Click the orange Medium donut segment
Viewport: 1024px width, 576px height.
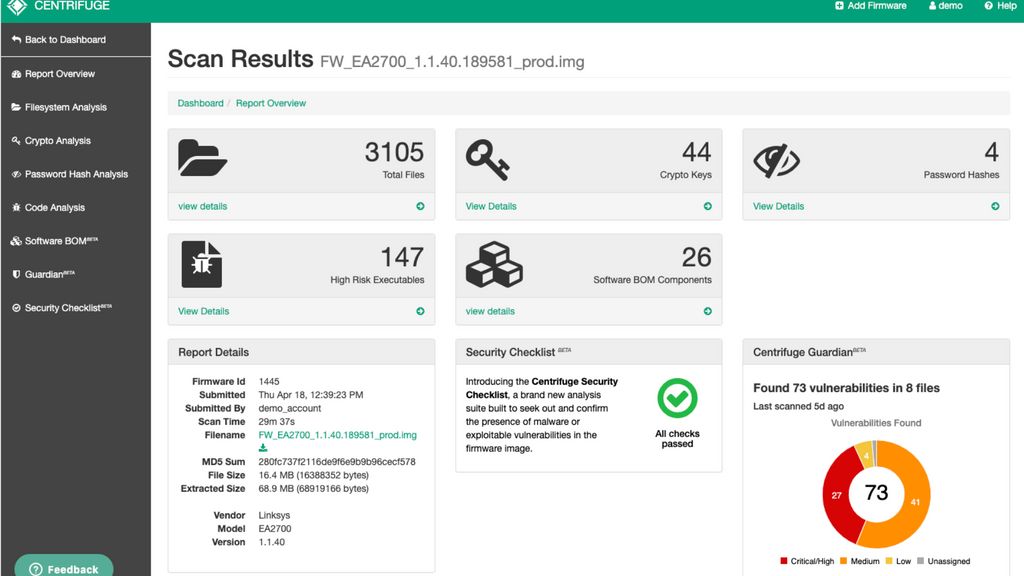point(914,500)
